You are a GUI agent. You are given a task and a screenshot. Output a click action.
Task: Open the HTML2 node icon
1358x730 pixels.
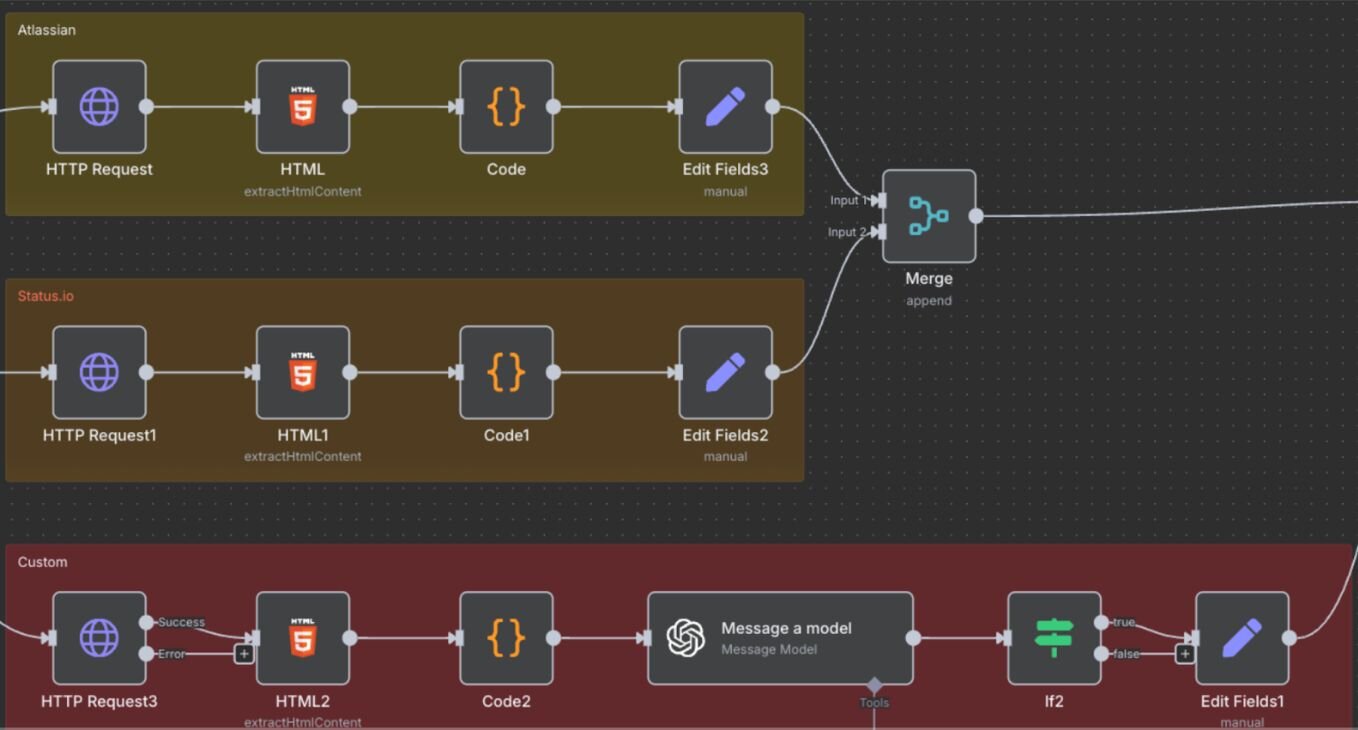pos(302,638)
